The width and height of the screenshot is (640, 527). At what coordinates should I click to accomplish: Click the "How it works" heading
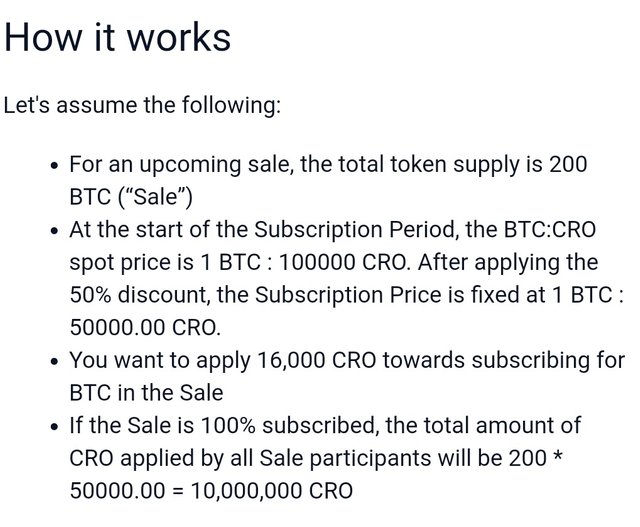tap(118, 37)
